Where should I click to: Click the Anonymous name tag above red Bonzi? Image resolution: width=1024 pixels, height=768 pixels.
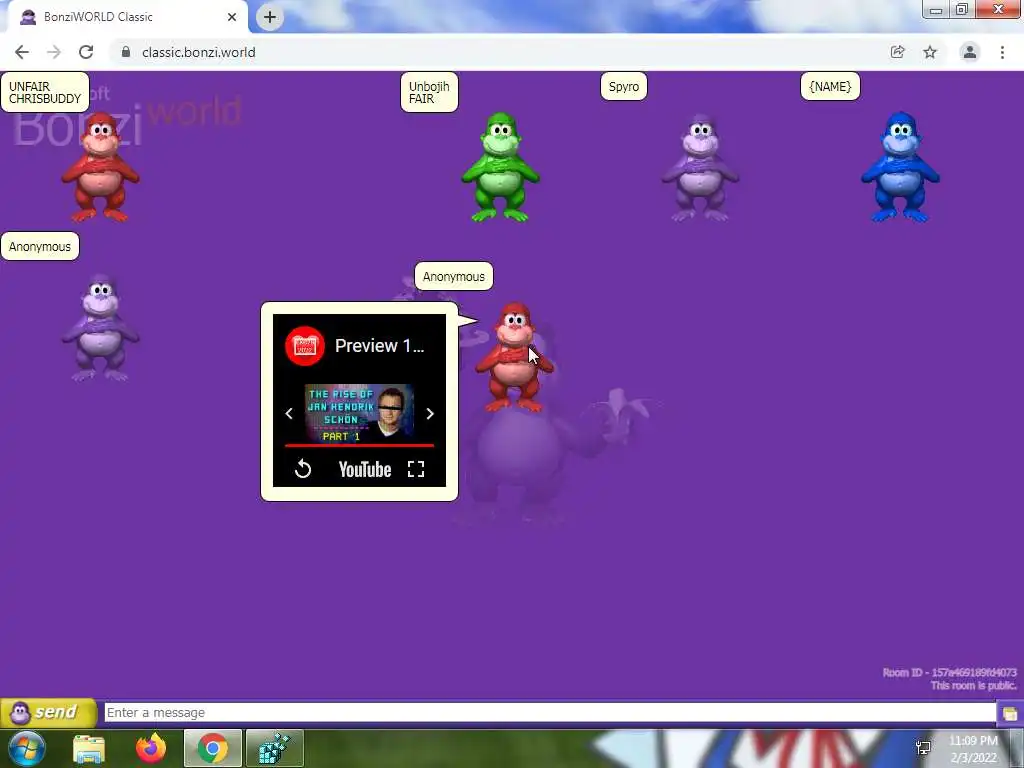click(x=454, y=276)
